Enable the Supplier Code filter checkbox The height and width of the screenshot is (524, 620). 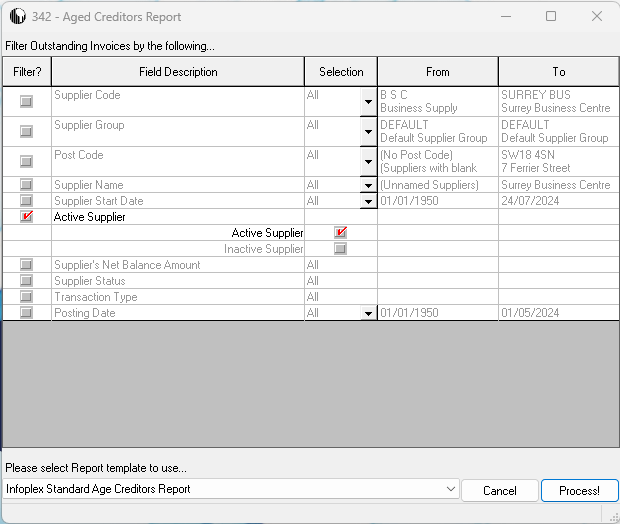[x=26, y=102]
